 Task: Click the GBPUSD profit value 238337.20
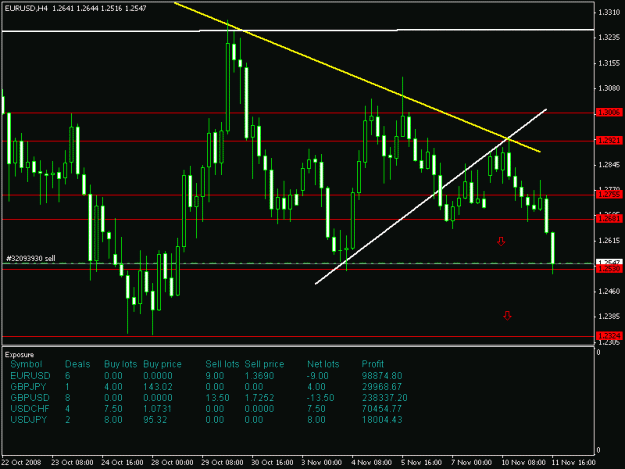(x=385, y=398)
